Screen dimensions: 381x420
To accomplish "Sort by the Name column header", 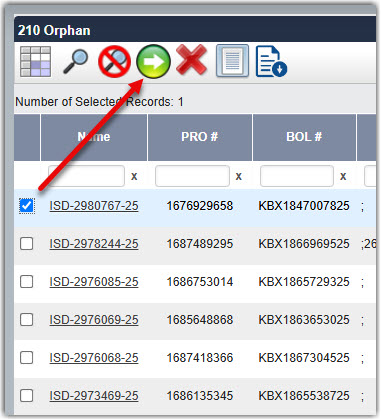I will 94,137.
